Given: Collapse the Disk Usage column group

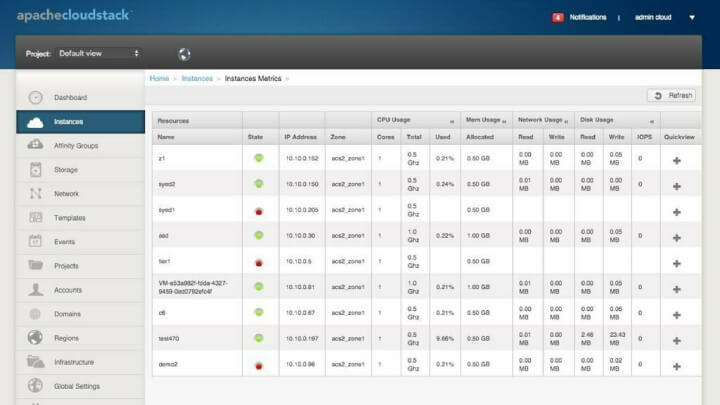Looking at the screenshot, I should (x=652, y=122).
